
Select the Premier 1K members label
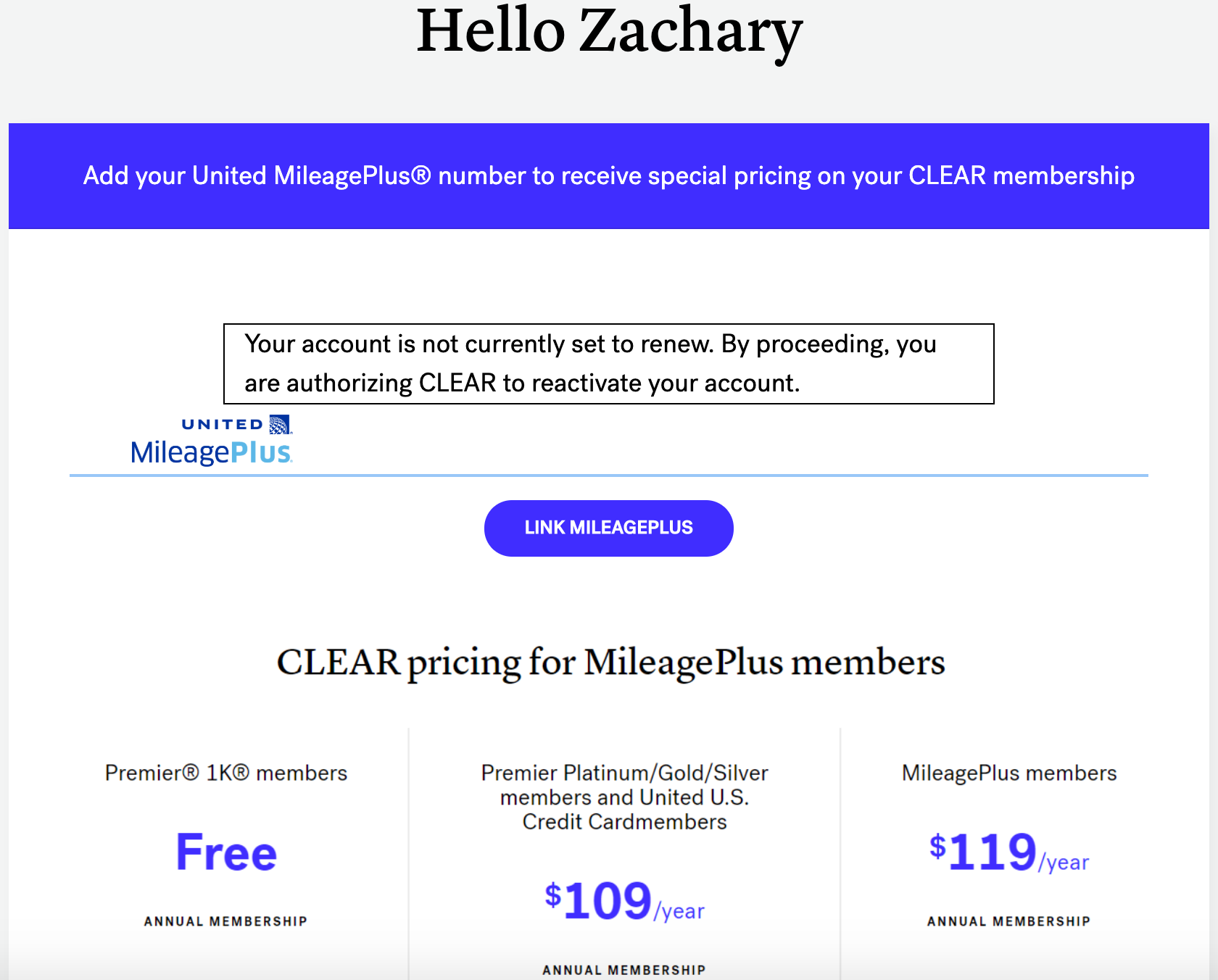226,773
